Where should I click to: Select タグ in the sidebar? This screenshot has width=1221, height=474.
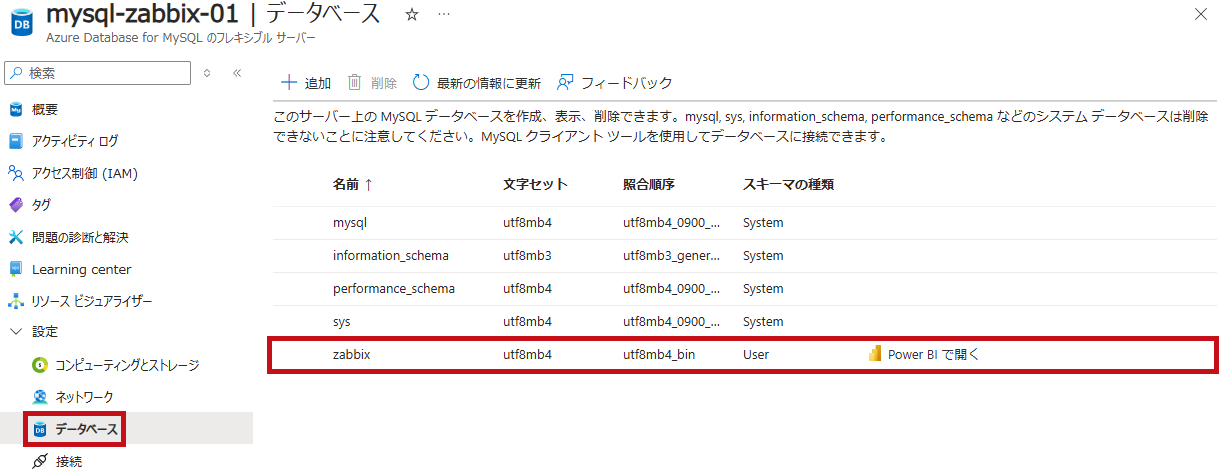coord(41,205)
